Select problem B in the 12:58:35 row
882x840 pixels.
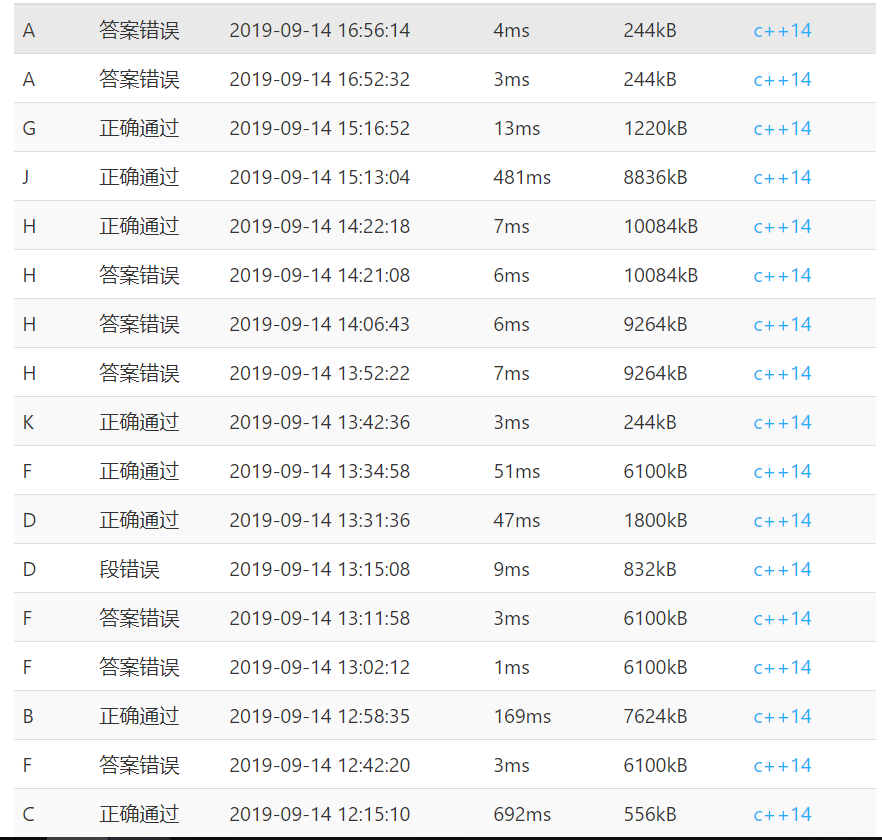pyautogui.click(x=29, y=716)
